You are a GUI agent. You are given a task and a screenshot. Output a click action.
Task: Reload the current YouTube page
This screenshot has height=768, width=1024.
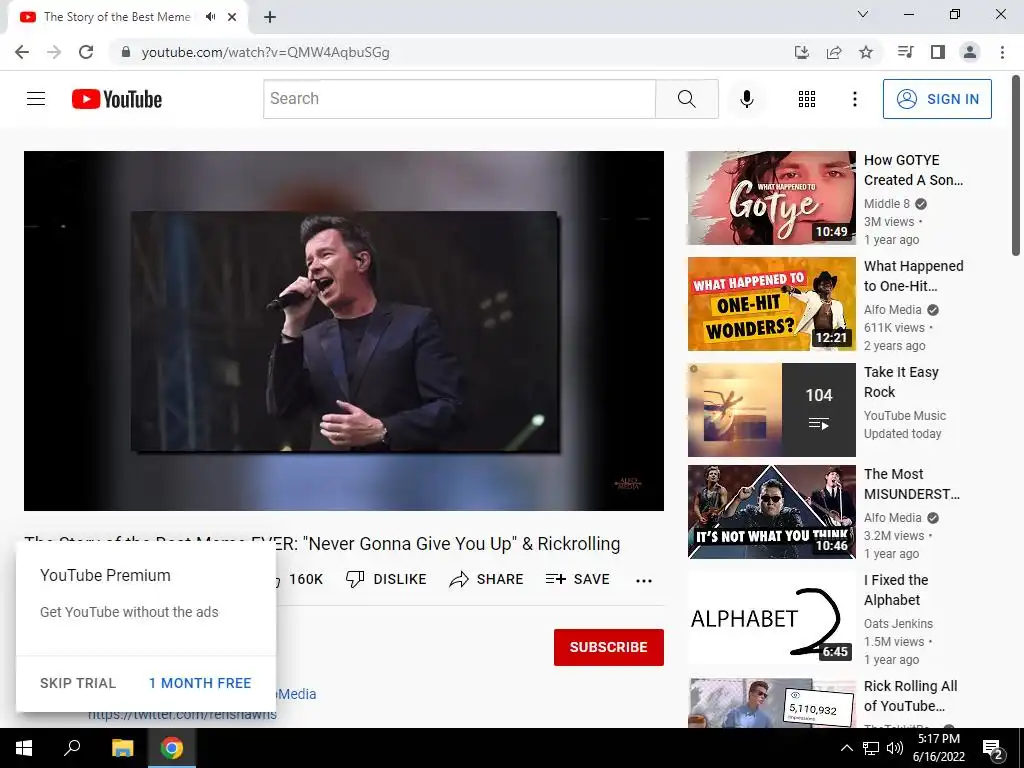pos(86,52)
